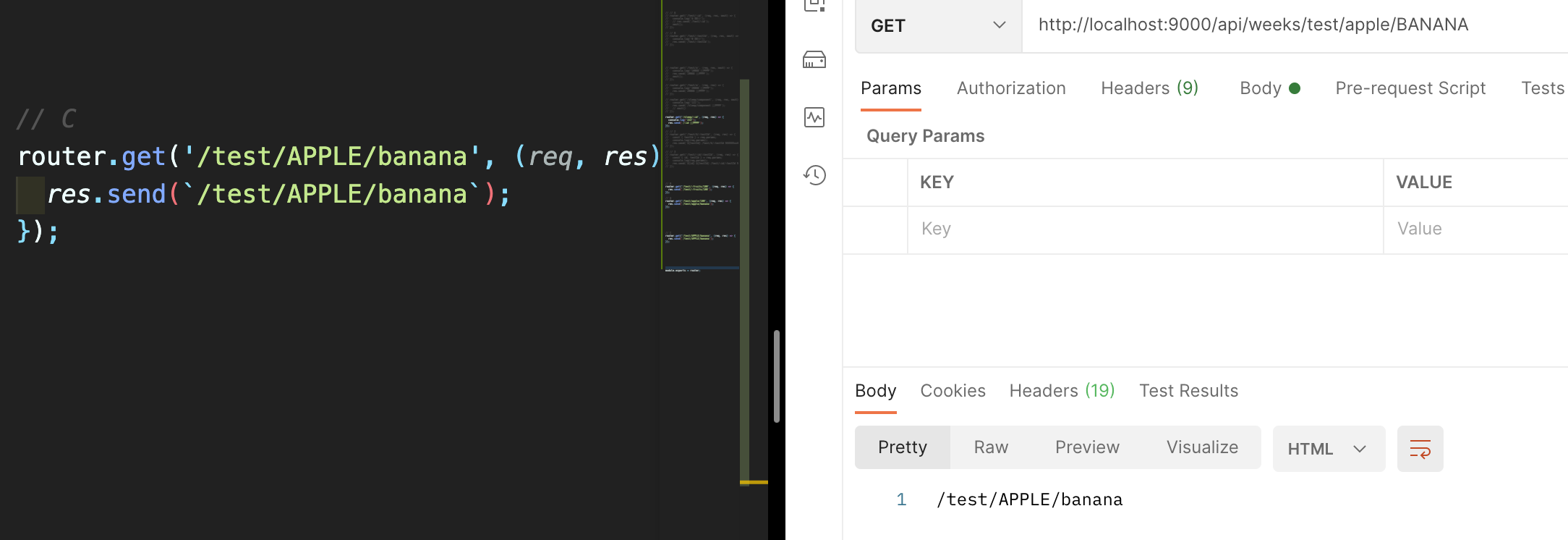Open the response Headers (19) tab

(x=1062, y=391)
